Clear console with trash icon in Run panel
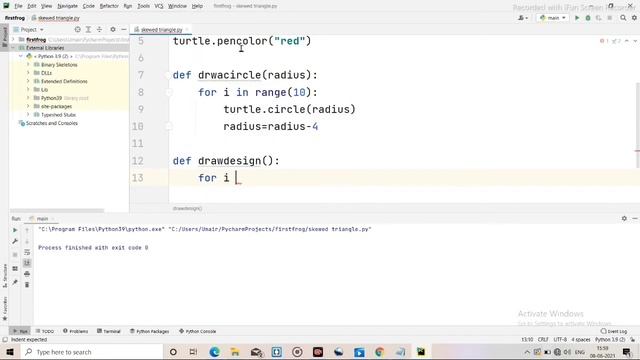 point(27,284)
